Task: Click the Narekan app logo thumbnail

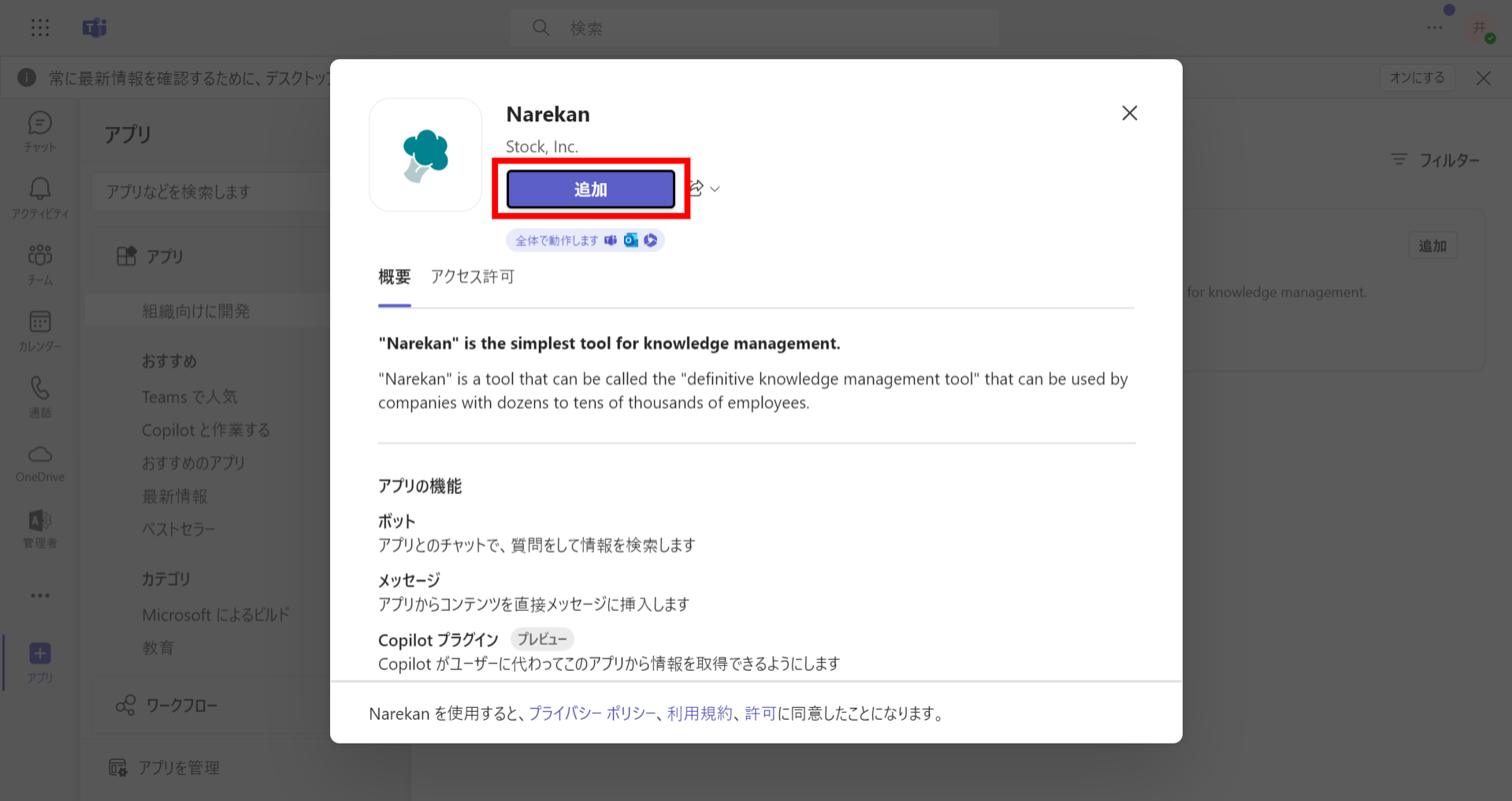Action: 425,155
